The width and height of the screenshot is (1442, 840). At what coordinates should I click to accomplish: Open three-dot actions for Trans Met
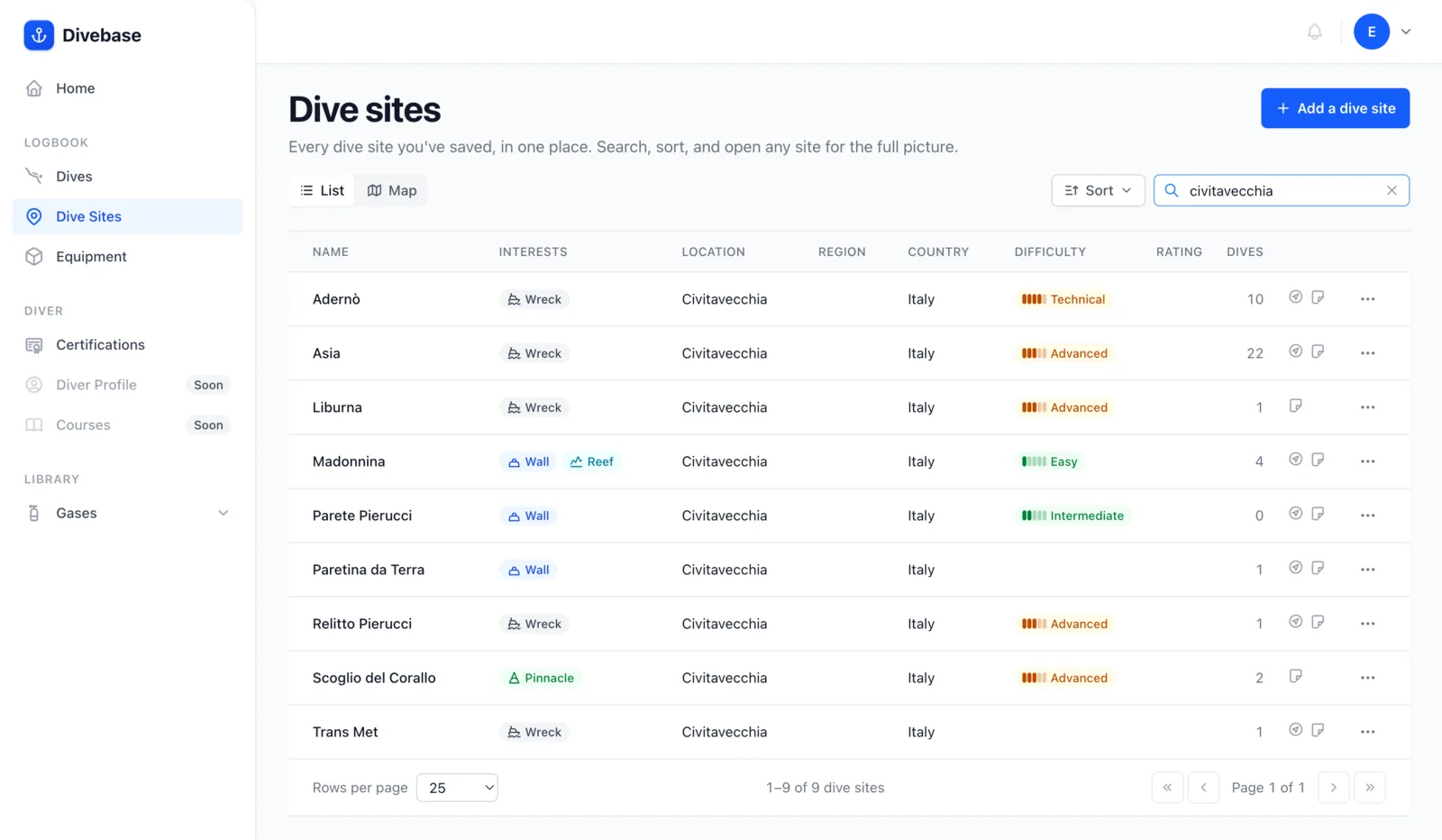click(1367, 732)
